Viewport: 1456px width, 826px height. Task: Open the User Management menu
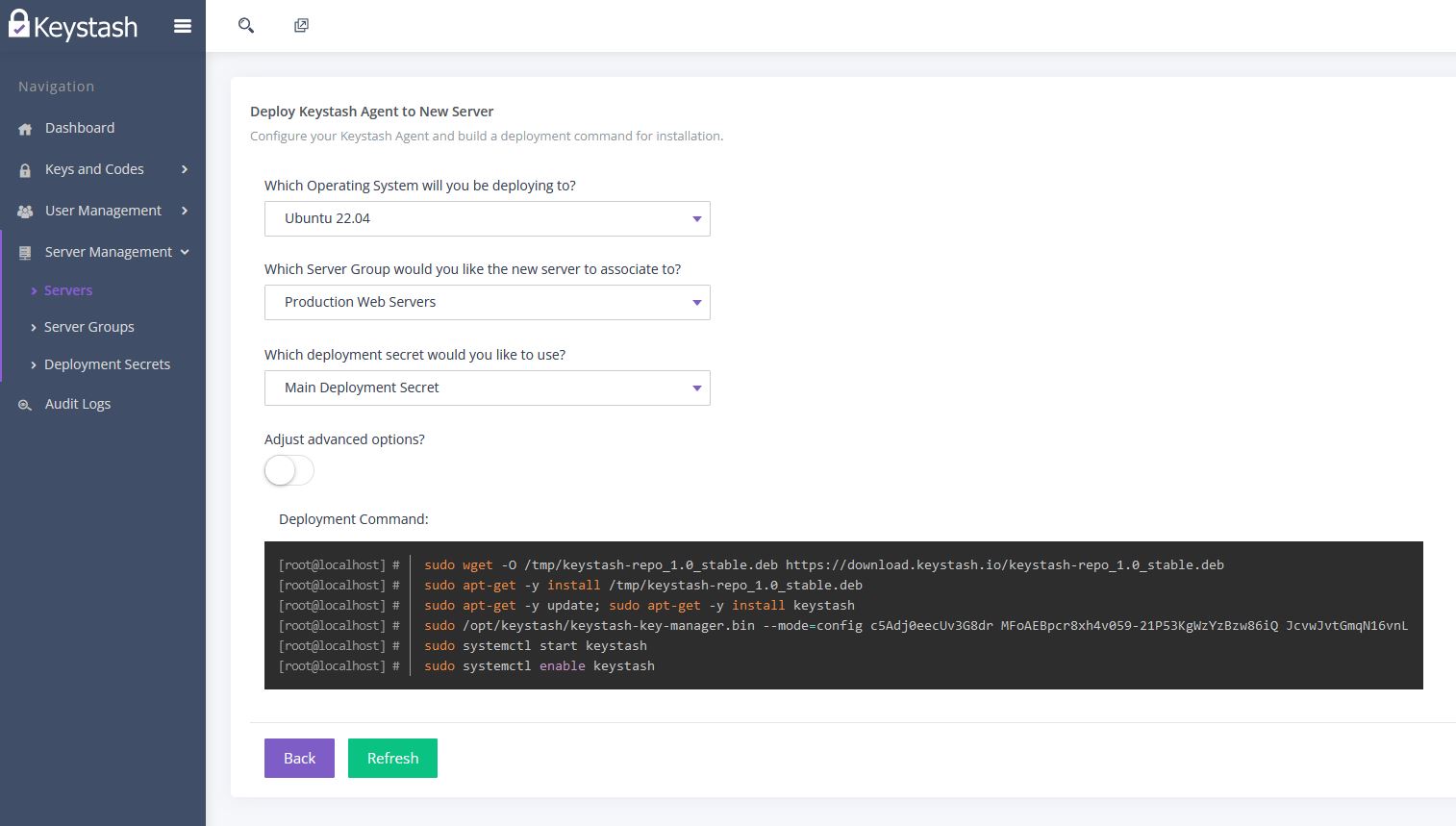pyautogui.click(x=103, y=211)
